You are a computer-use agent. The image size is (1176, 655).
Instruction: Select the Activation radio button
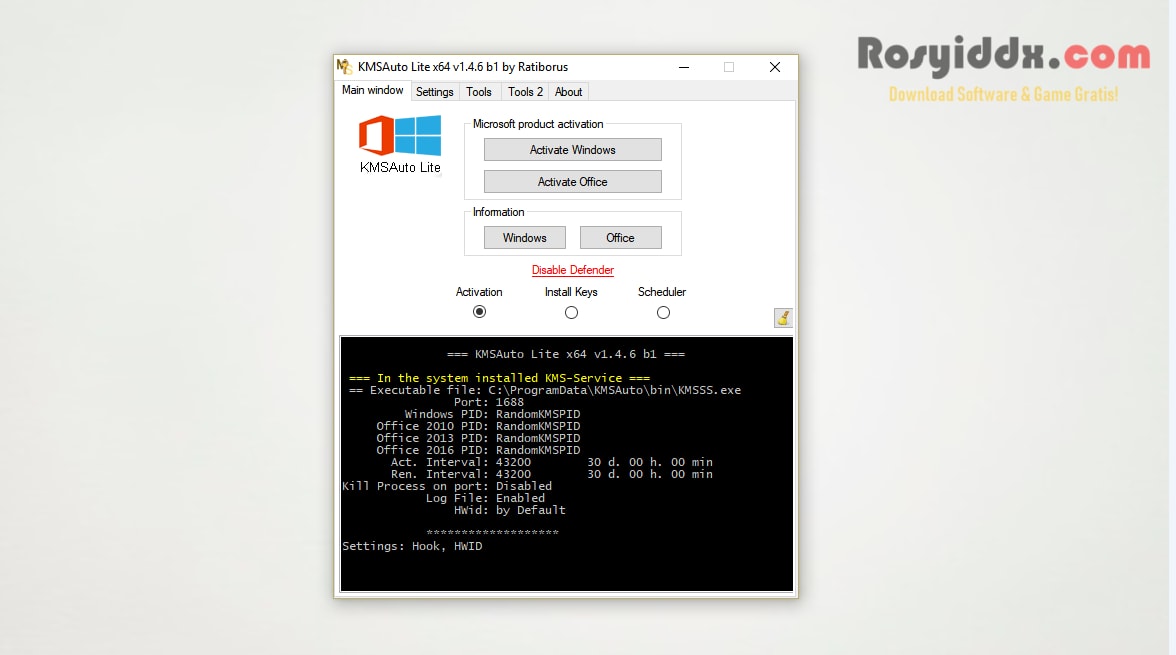click(x=479, y=312)
